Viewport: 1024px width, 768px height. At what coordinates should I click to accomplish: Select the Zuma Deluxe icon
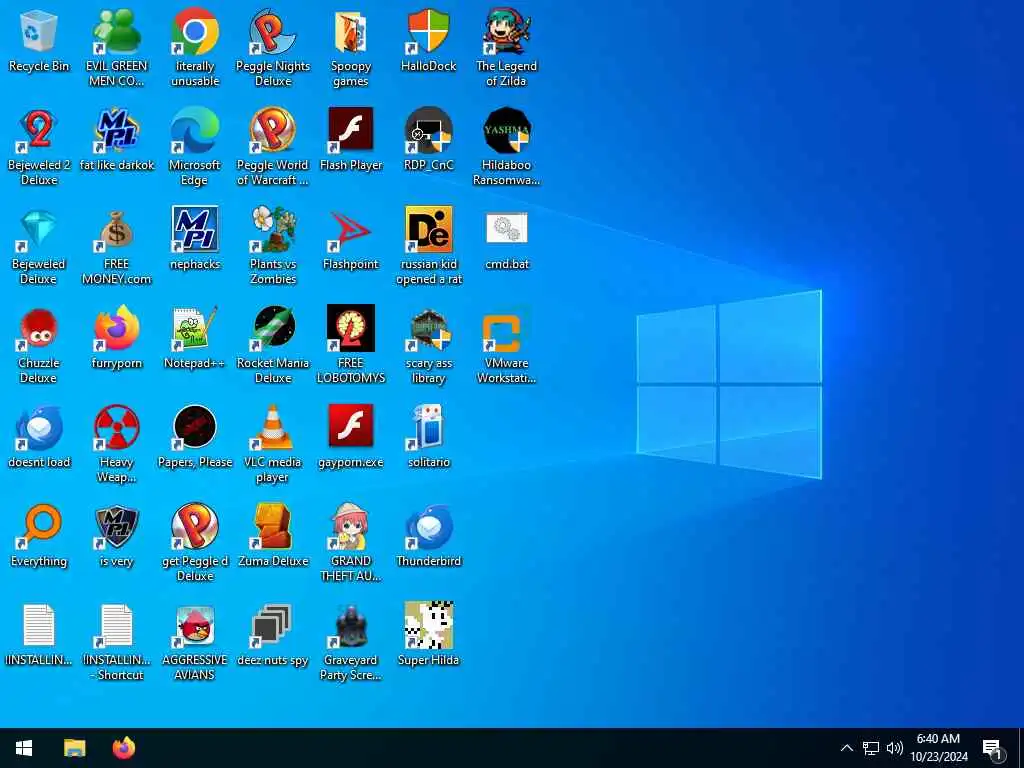273,526
